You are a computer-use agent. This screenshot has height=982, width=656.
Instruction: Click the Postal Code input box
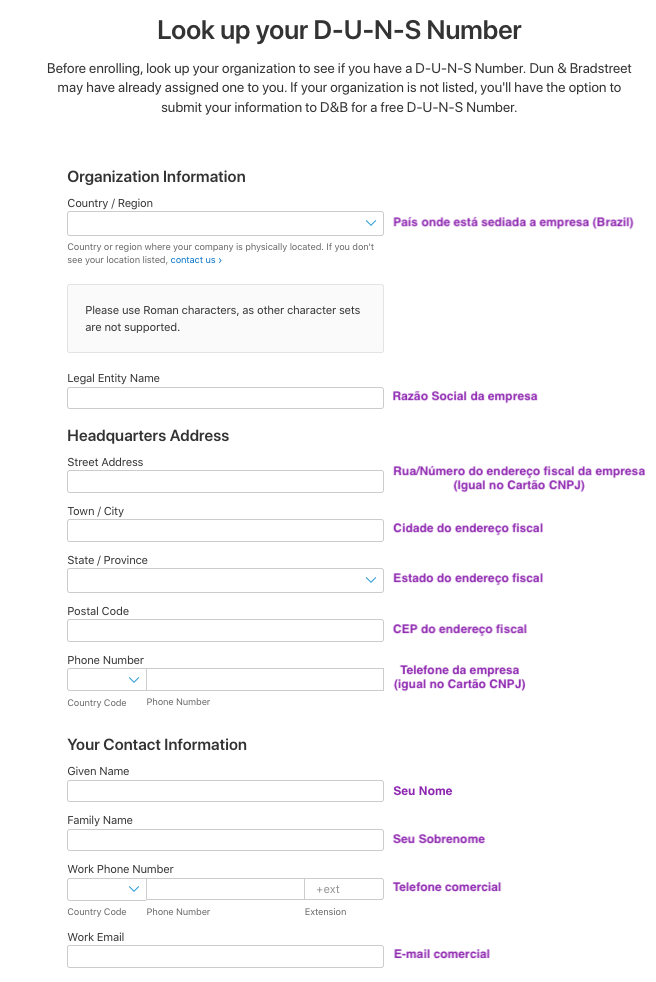tap(225, 630)
